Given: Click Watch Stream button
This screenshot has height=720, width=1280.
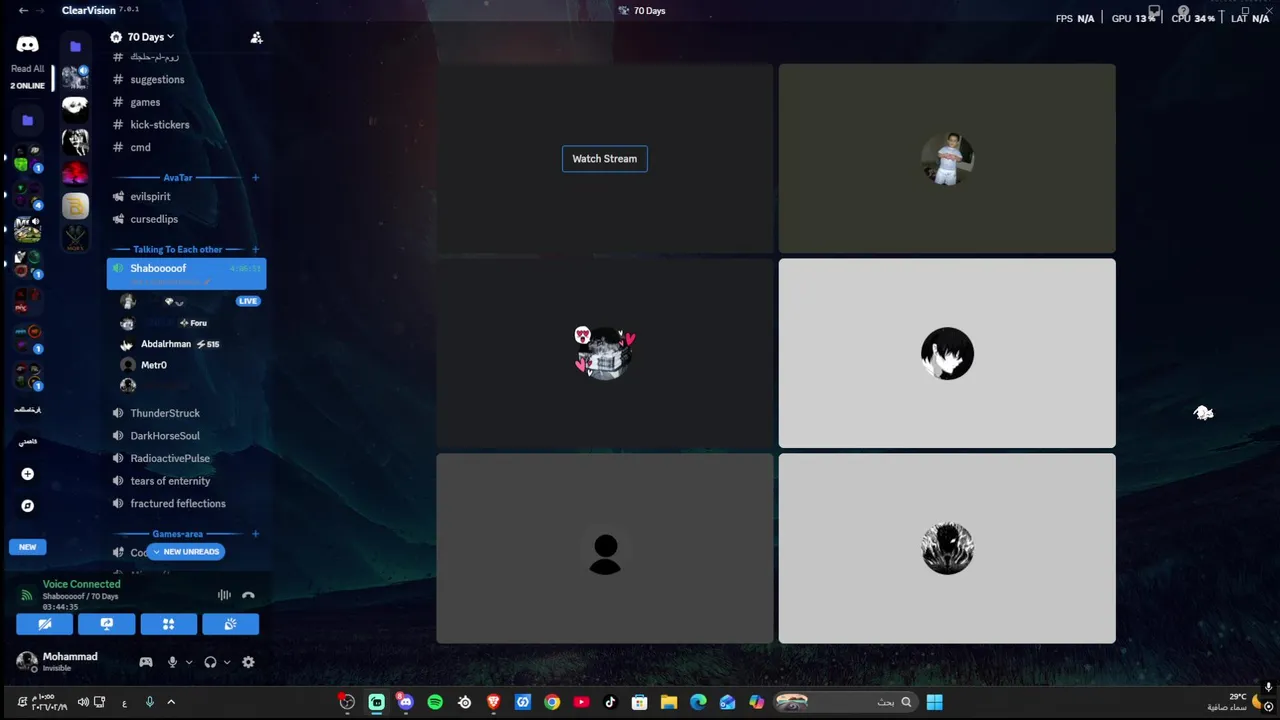Looking at the screenshot, I should pos(605,159).
